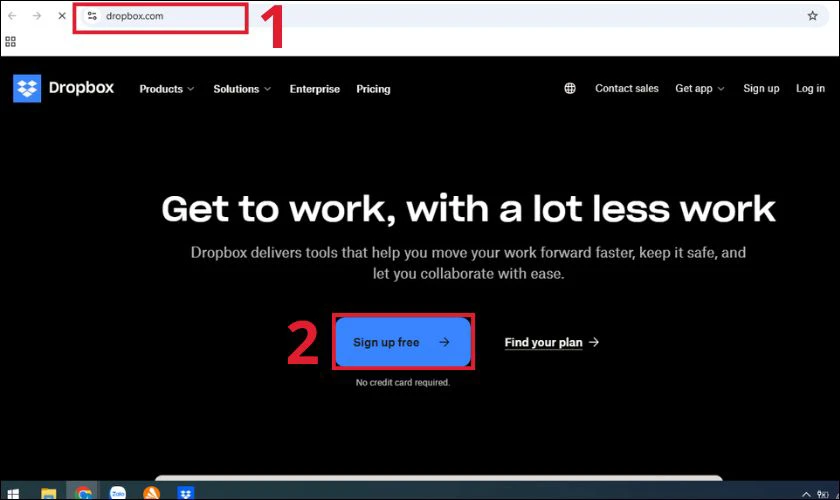Follow the Find your plan link
This screenshot has width=840, height=500.
point(551,342)
